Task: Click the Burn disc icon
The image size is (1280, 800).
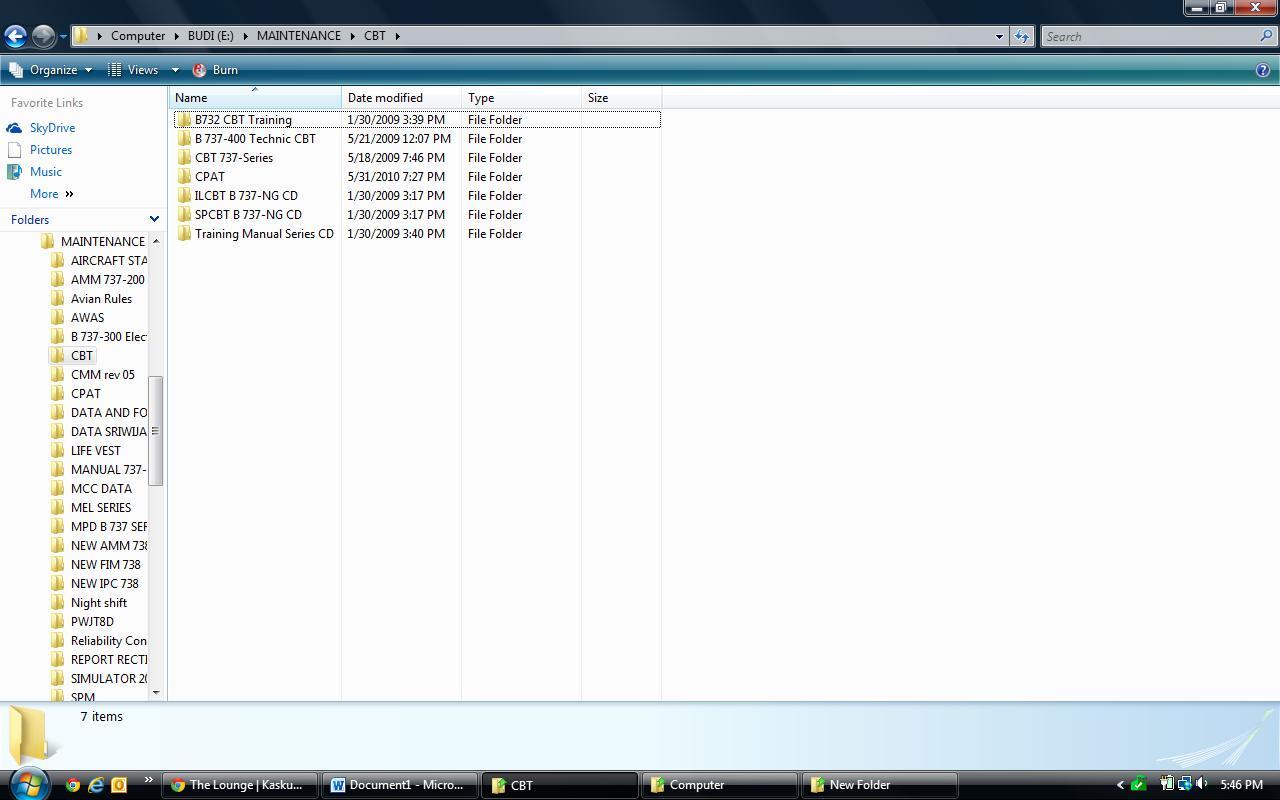Action: [199, 70]
